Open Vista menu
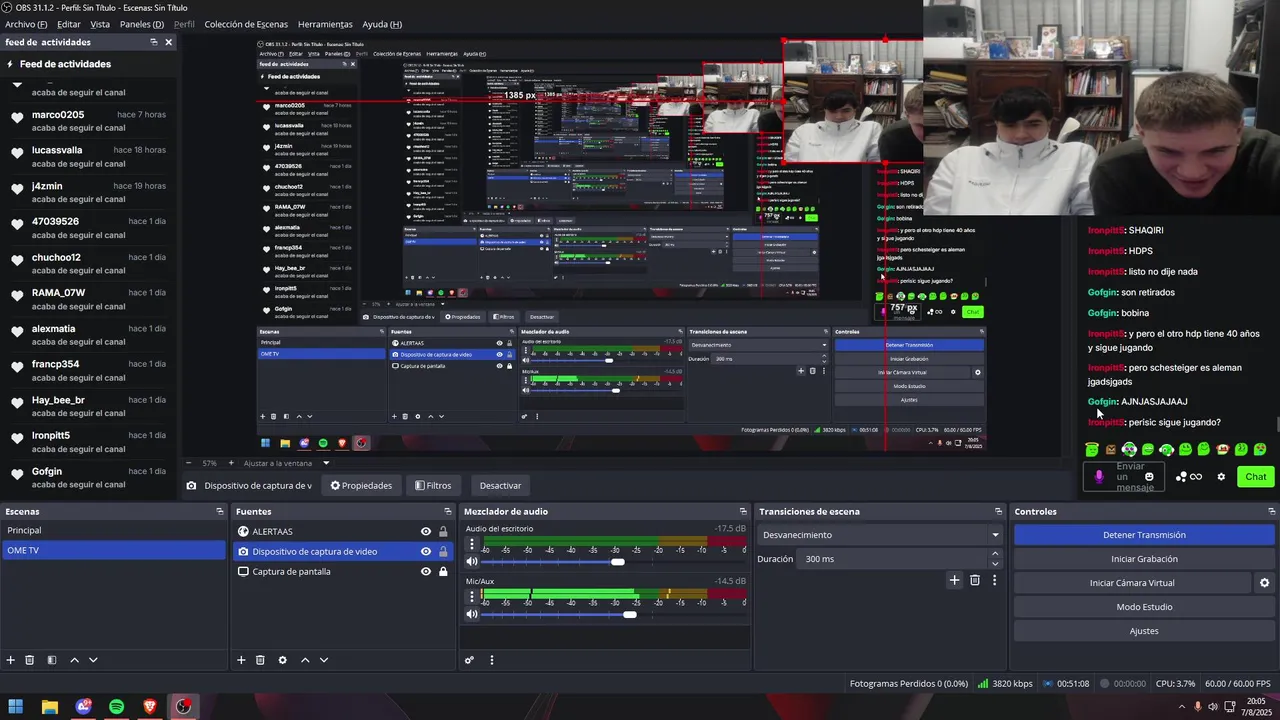Screen dimensions: 1280x720 (100, 24)
